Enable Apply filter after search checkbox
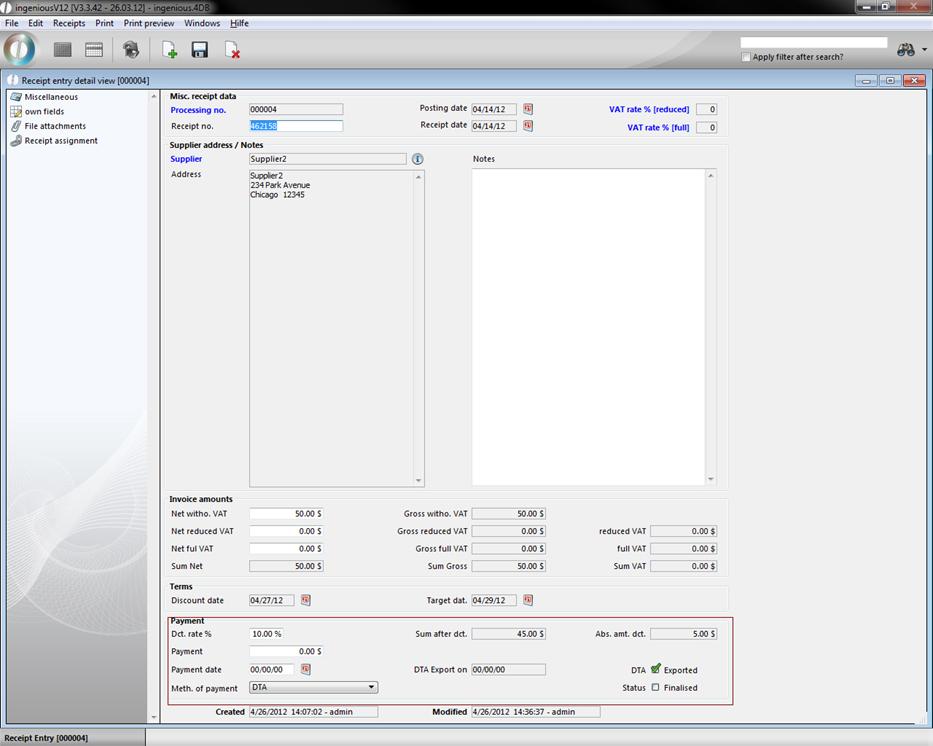Screen dimensions: 933x746 coord(746,57)
